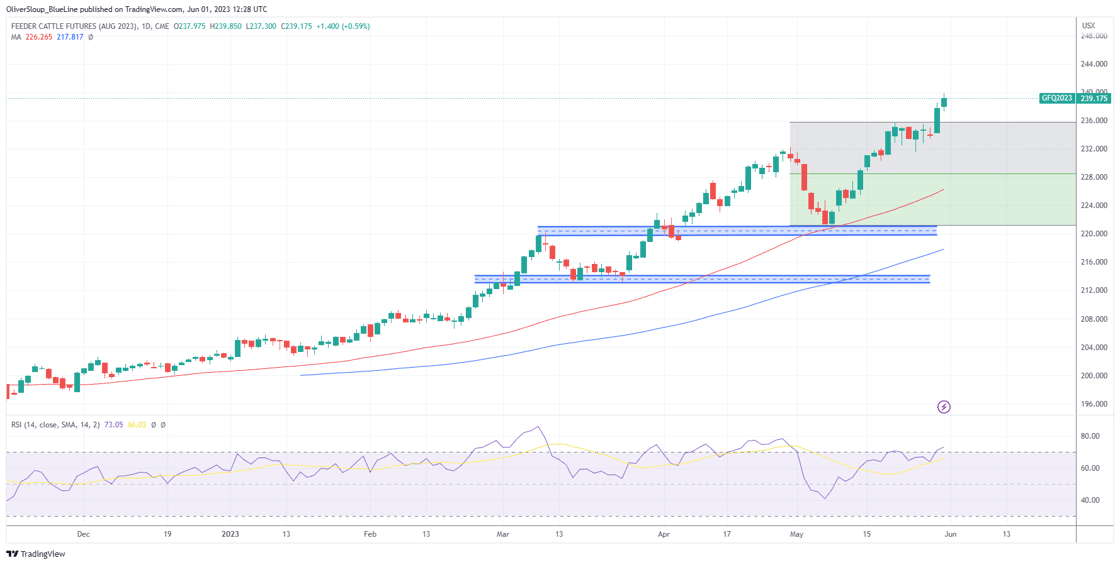1120x565 pixels.
Task: Click the USX currency label on the price axis
Action: click(x=1088, y=25)
